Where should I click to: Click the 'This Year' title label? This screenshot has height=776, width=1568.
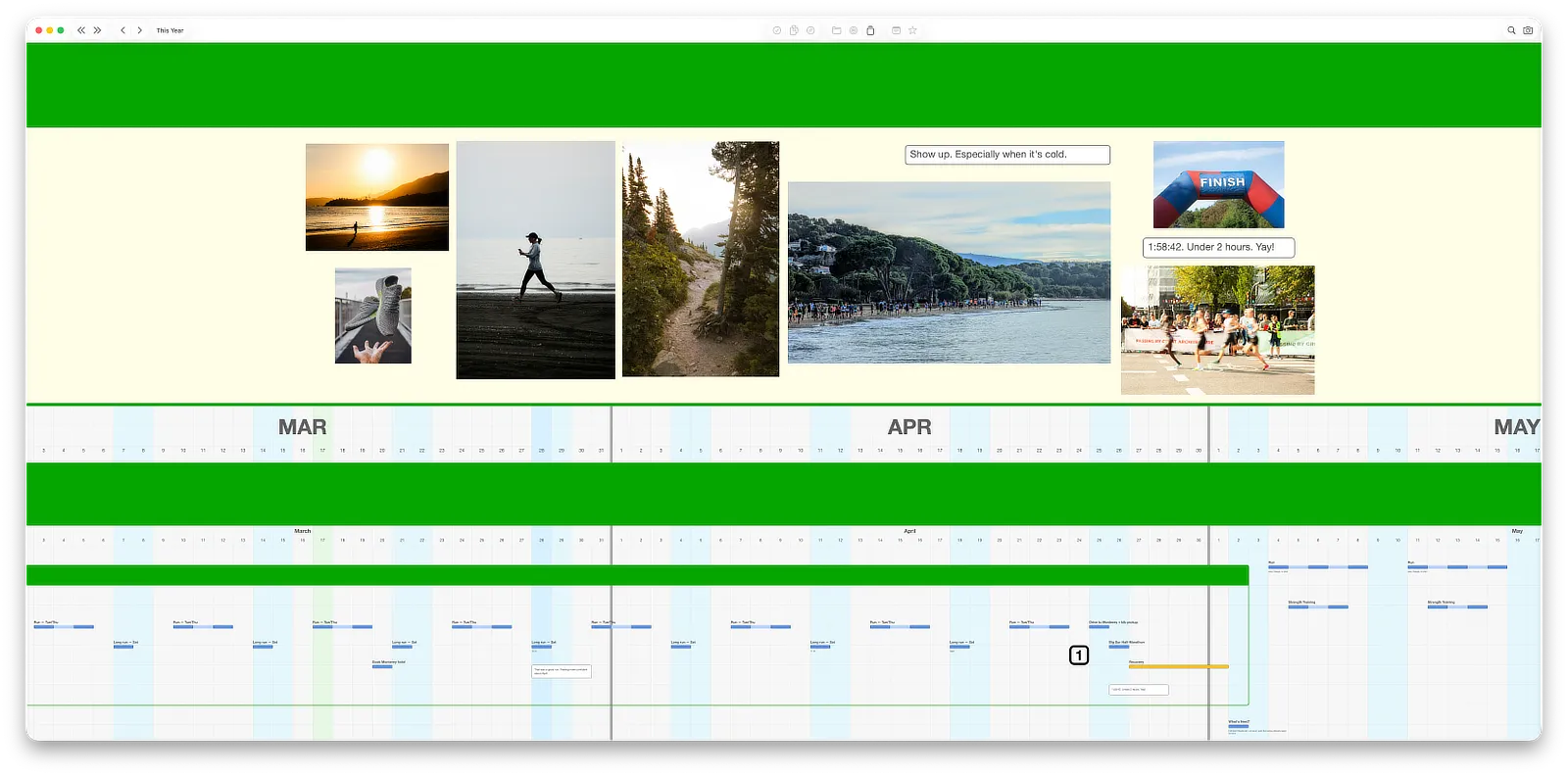coord(170,30)
